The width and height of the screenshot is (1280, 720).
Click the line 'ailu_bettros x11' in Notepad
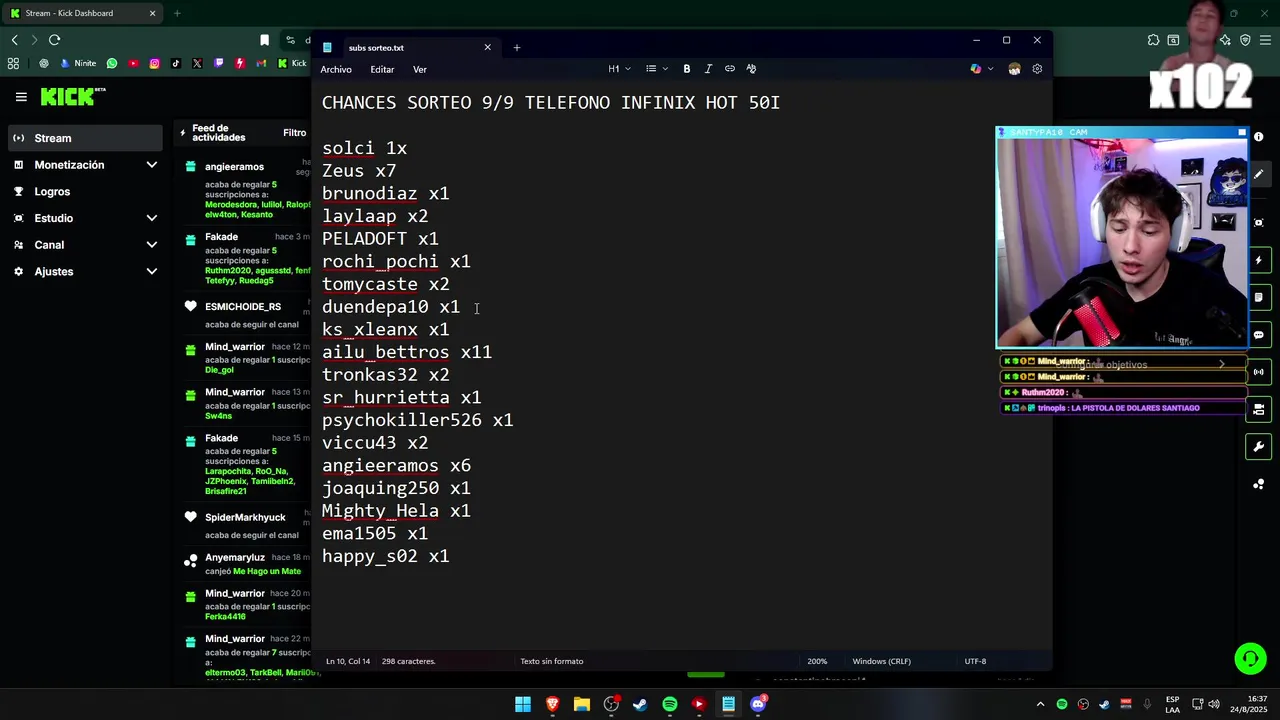click(x=407, y=352)
